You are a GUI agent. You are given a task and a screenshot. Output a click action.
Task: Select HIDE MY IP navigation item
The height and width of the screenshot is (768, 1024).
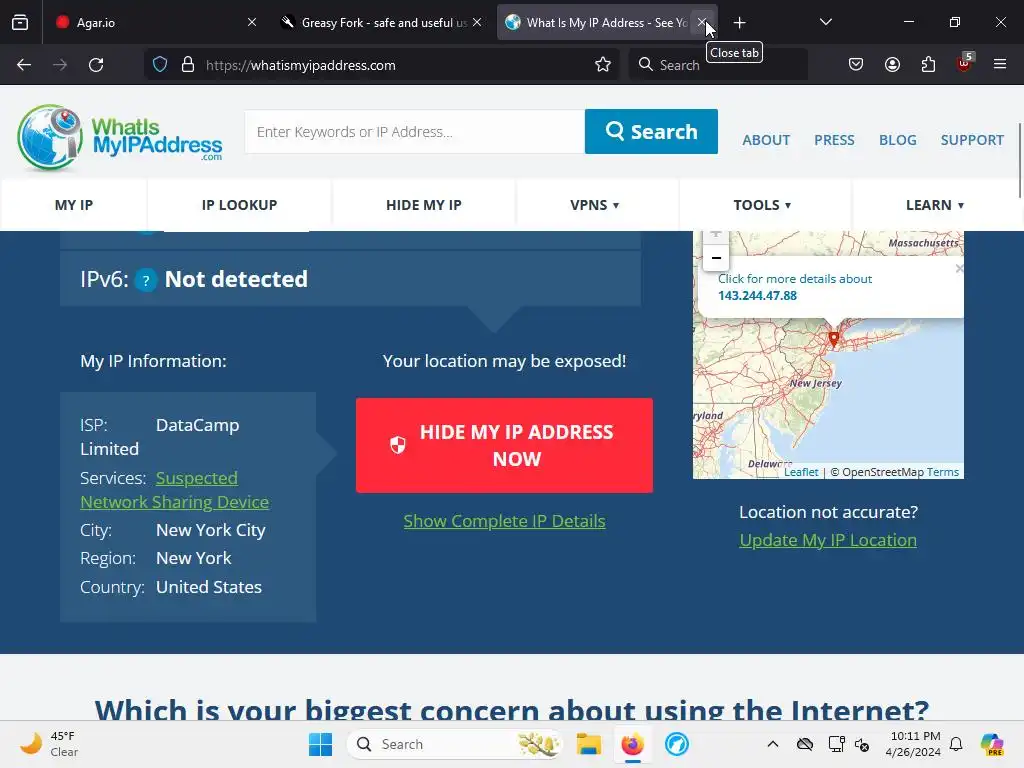(423, 205)
